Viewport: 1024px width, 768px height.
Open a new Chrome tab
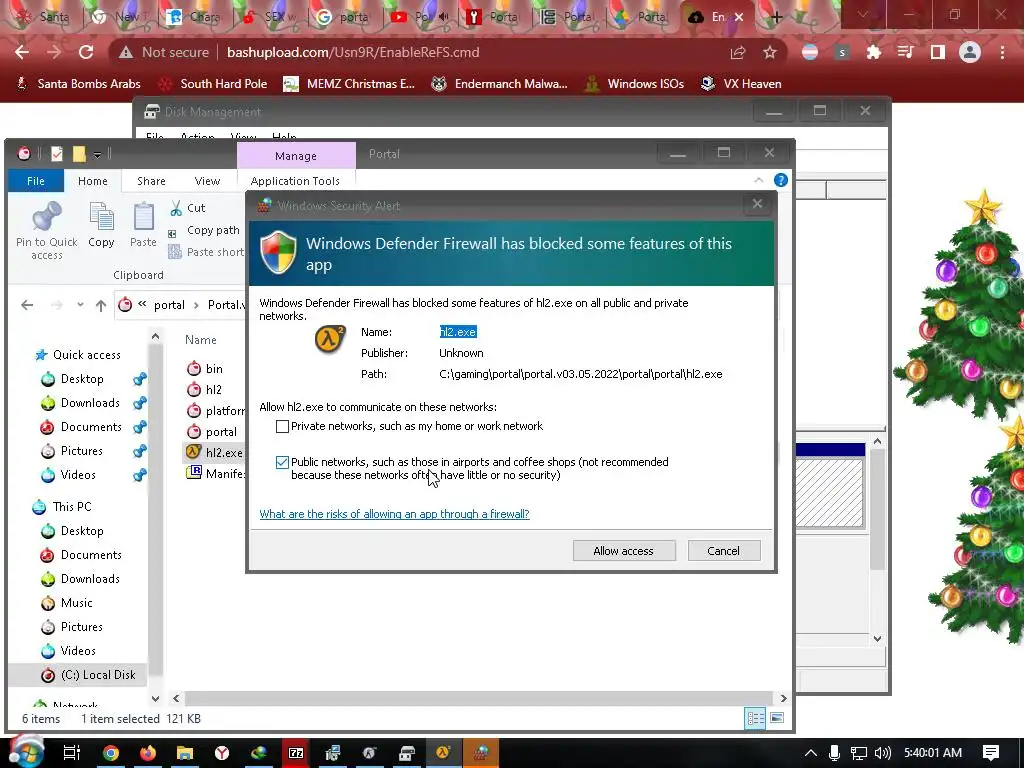[776, 18]
